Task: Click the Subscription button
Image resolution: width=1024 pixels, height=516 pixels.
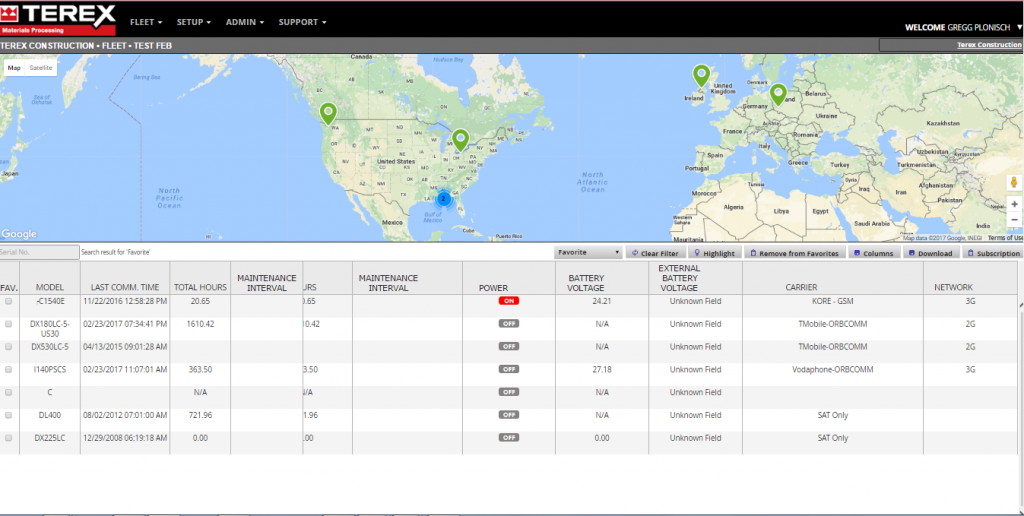Action: 993,253
